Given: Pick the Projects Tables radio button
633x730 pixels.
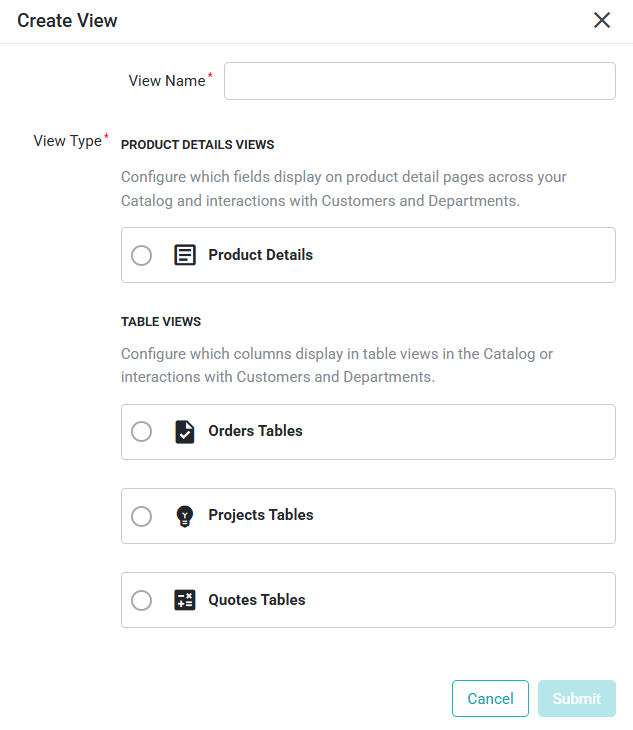Looking at the screenshot, I should pyautogui.click(x=141, y=516).
